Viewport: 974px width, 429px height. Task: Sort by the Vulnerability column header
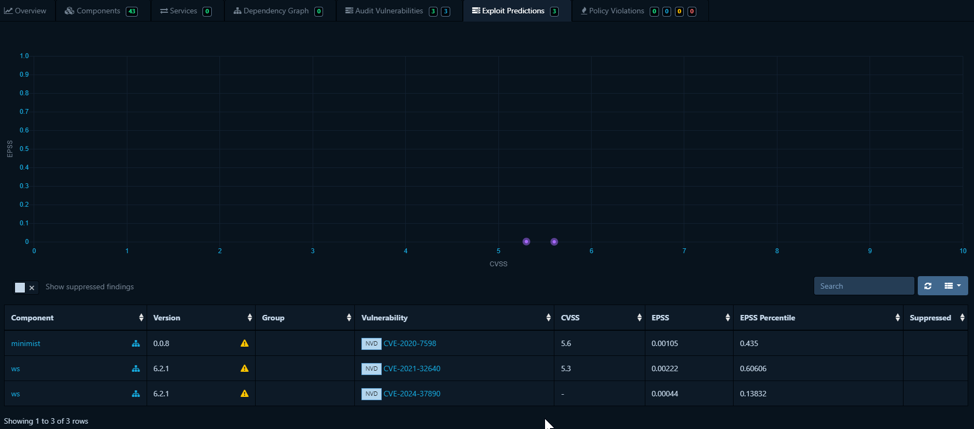tap(454, 318)
